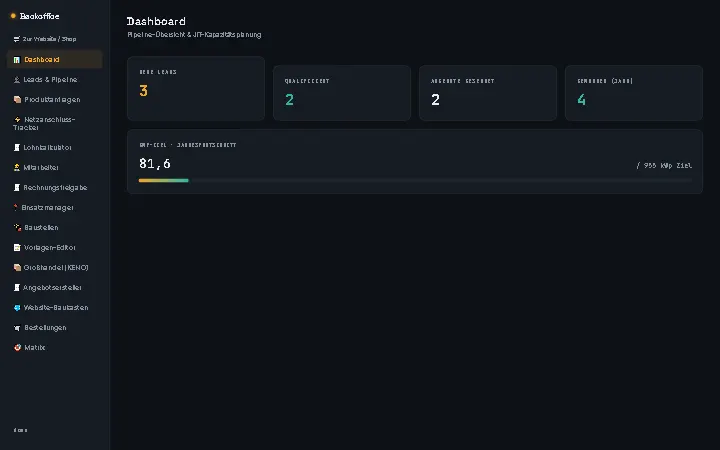Click the lightning icon for Netzanschluss-Tracker
The height and width of the screenshot is (450, 720).
[x=17, y=119]
